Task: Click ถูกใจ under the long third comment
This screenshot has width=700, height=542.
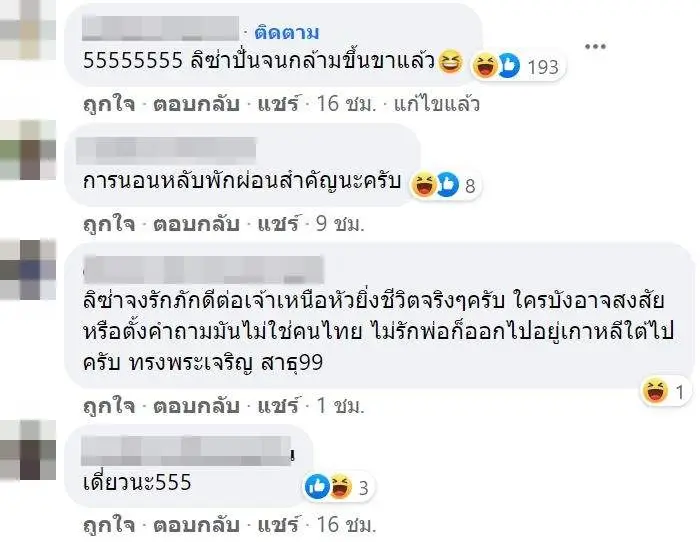Action: coord(109,406)
